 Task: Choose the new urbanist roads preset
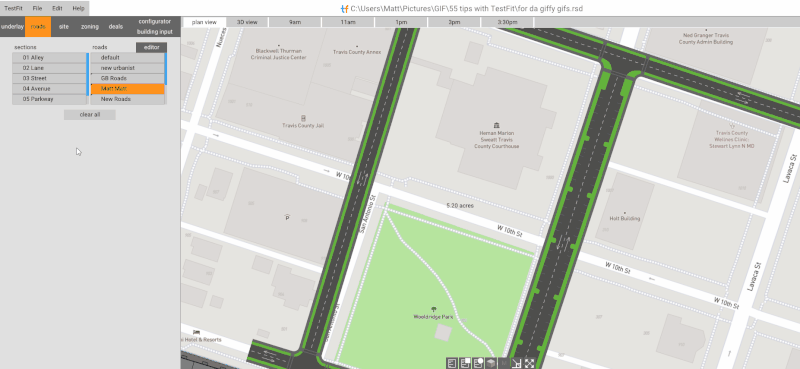click(128, 68)
